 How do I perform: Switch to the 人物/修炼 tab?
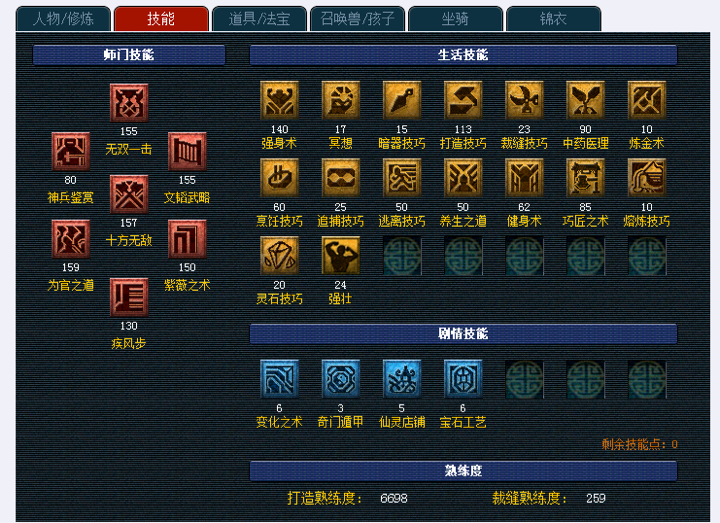63,19
